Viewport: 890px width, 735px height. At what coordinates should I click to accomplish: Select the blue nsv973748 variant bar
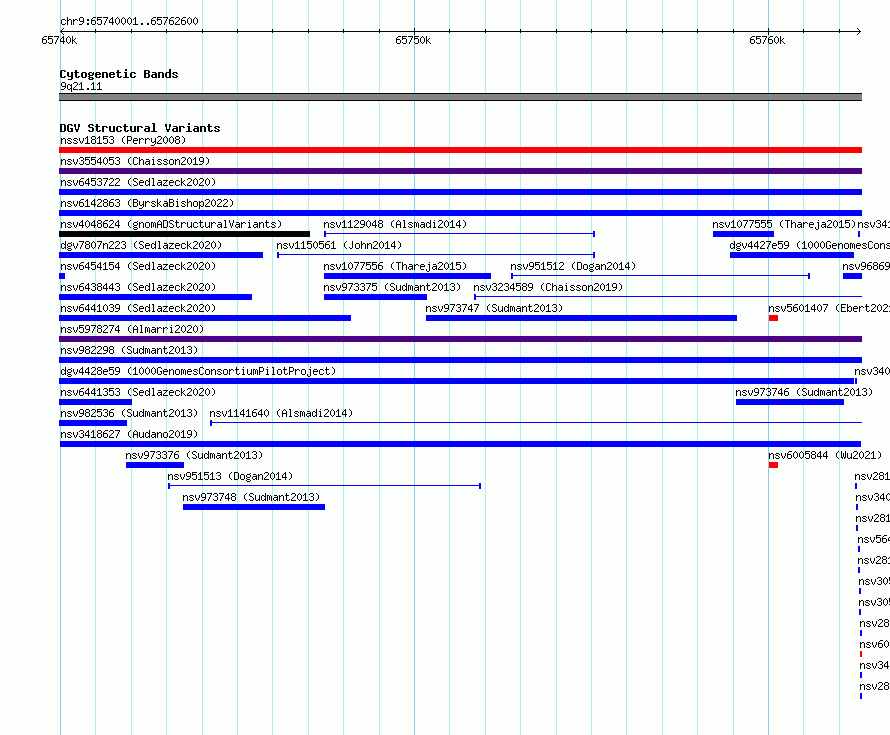pyautogui.click(x=254, y=507)
